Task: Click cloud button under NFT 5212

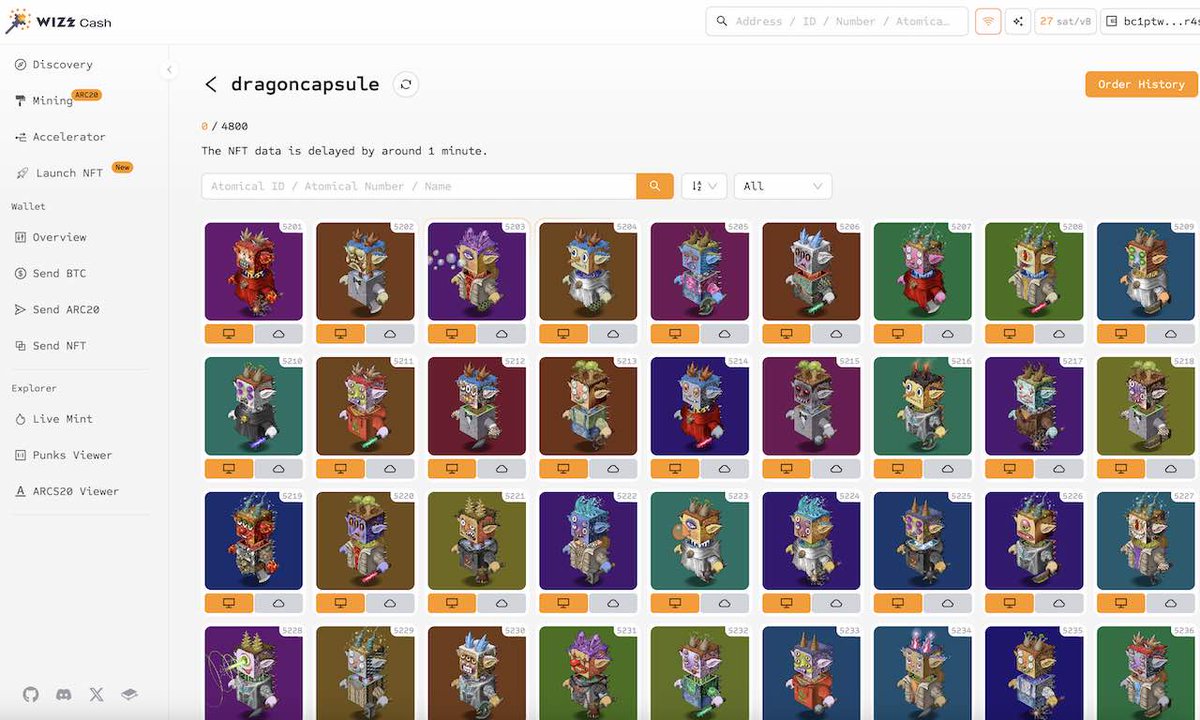Action: point(501,468)
